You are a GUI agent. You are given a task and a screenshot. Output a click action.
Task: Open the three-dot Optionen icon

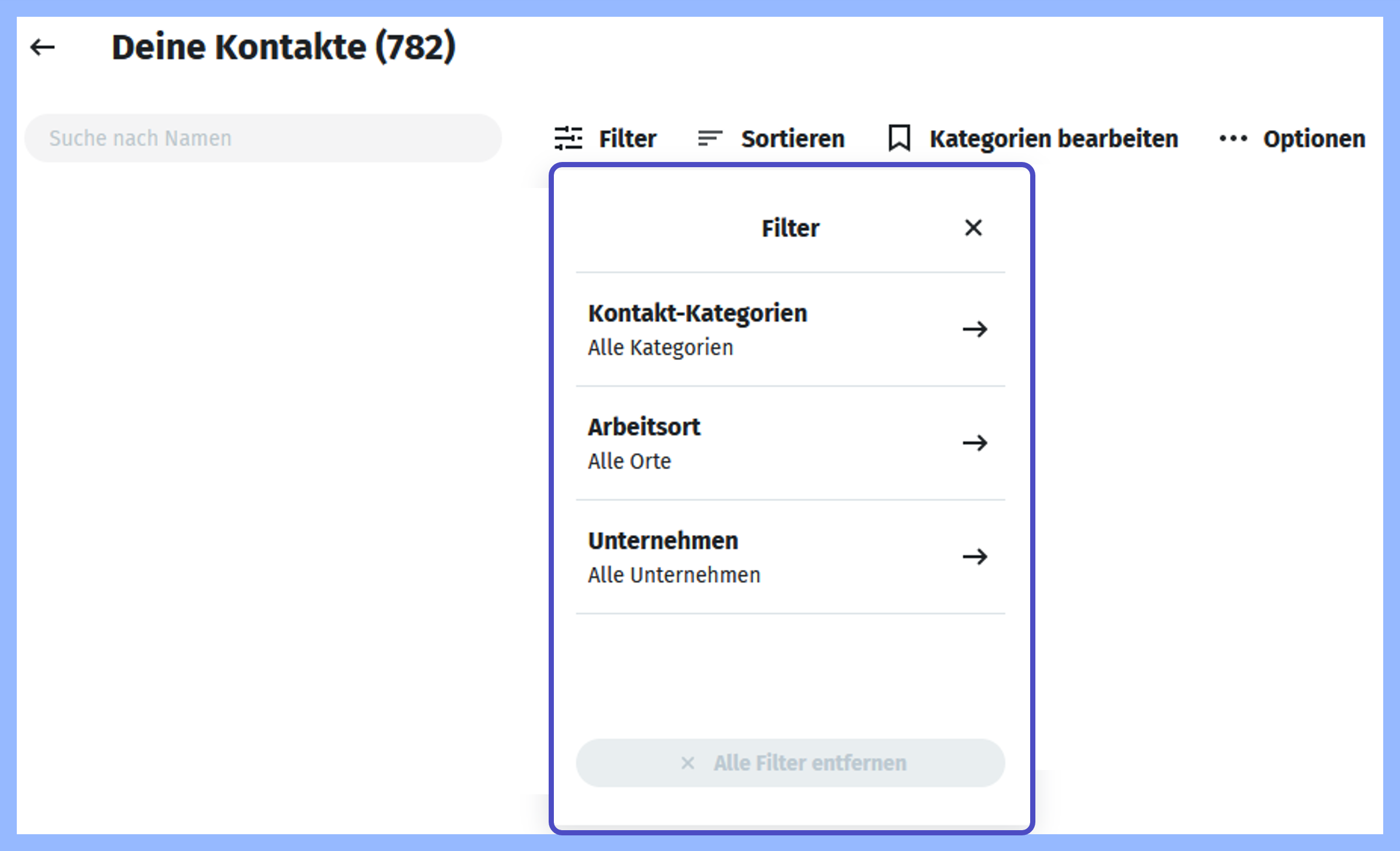pos(1234,138)
